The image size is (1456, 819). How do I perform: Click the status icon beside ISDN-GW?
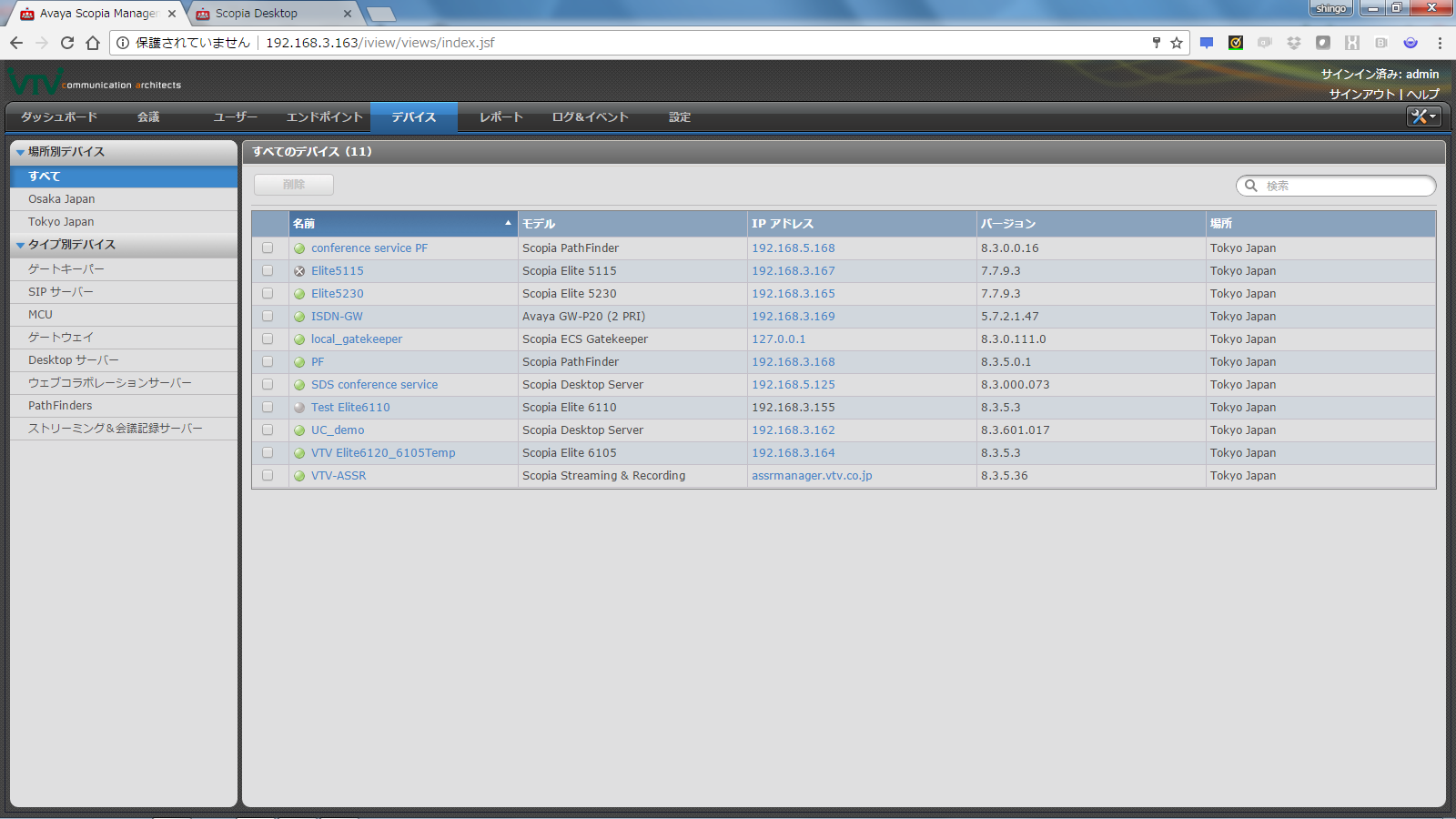point(299,317)
